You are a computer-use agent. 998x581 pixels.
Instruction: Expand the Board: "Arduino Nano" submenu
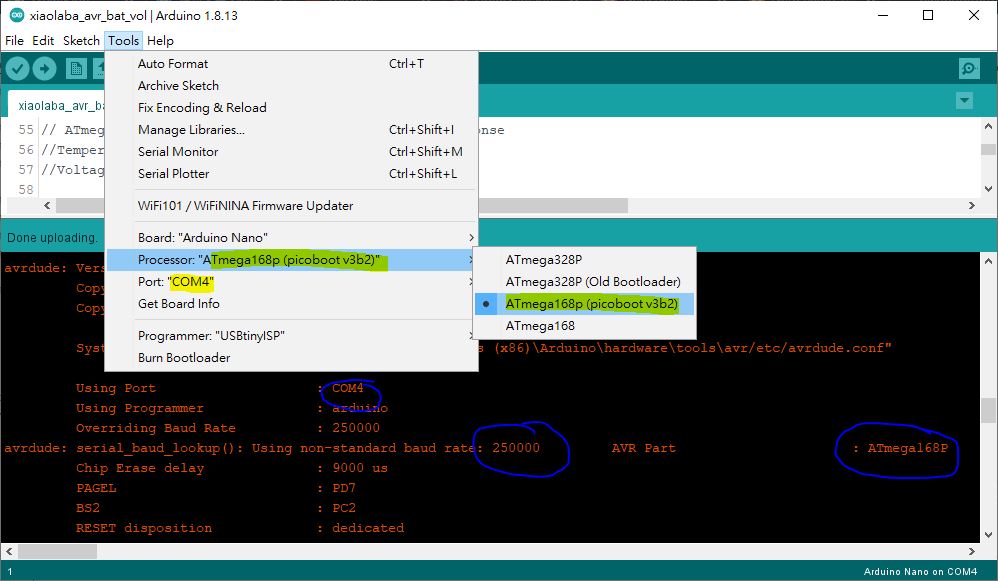click(291, 237)
